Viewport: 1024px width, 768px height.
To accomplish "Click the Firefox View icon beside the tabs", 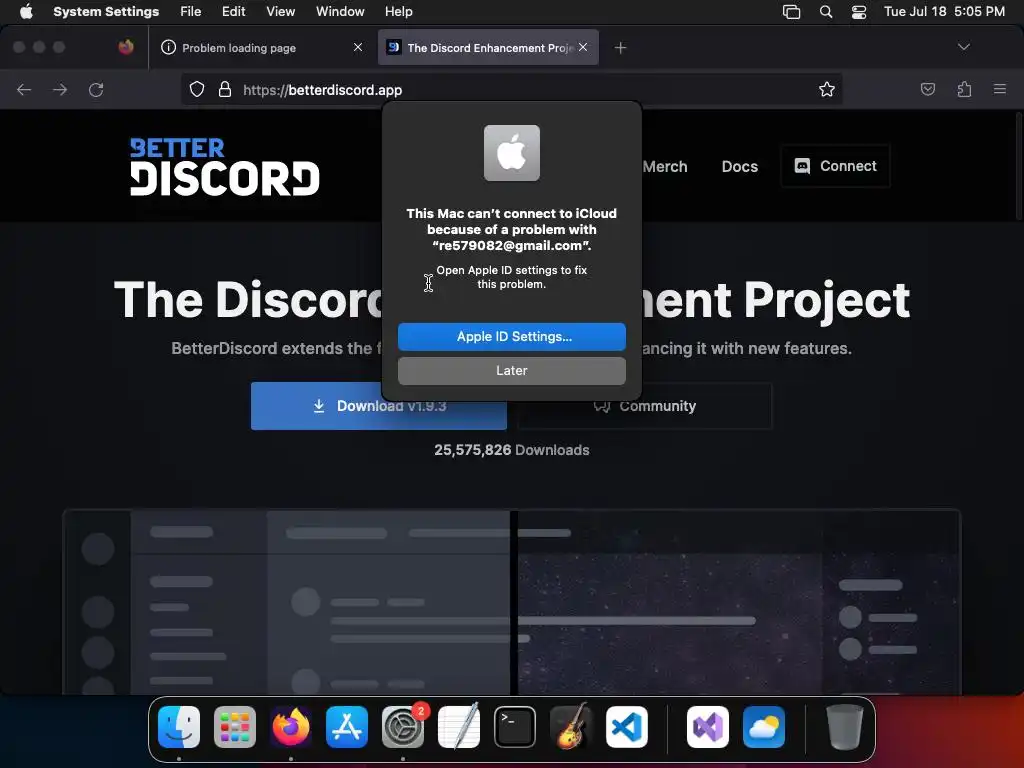I will (126, 47).
